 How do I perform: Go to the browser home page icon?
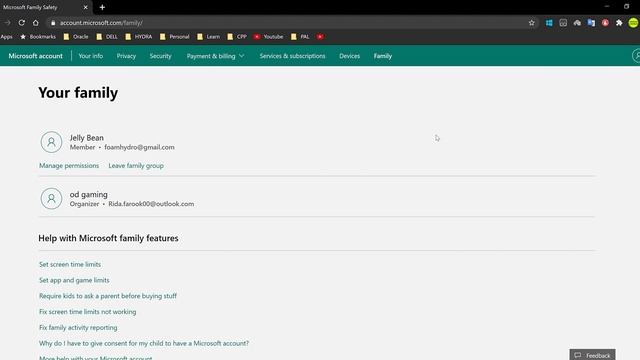pyautogui.click(x=36, y=23)
